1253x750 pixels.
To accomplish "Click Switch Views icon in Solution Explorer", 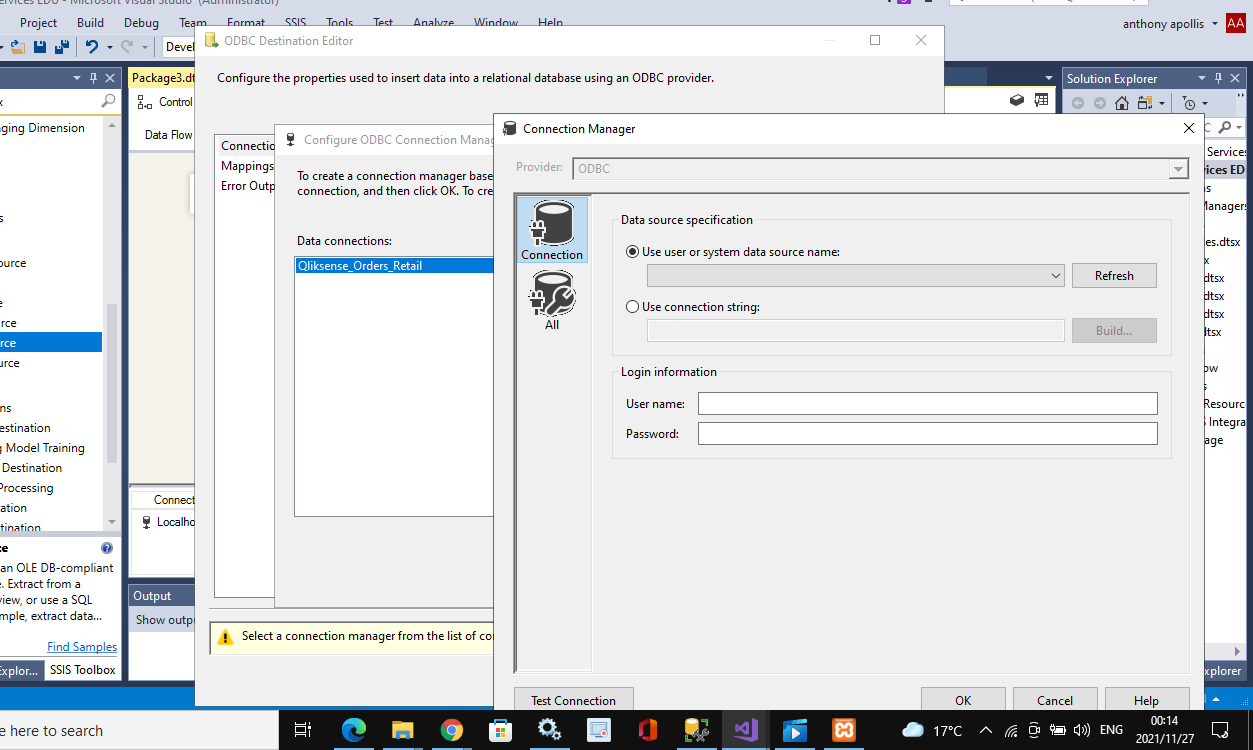I will point(1144,103).
